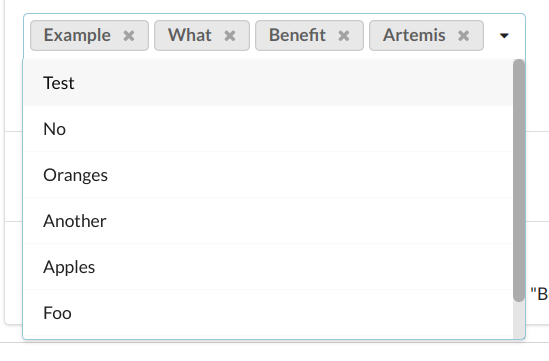
Task: Select the Test option
Action: [268, 83]
